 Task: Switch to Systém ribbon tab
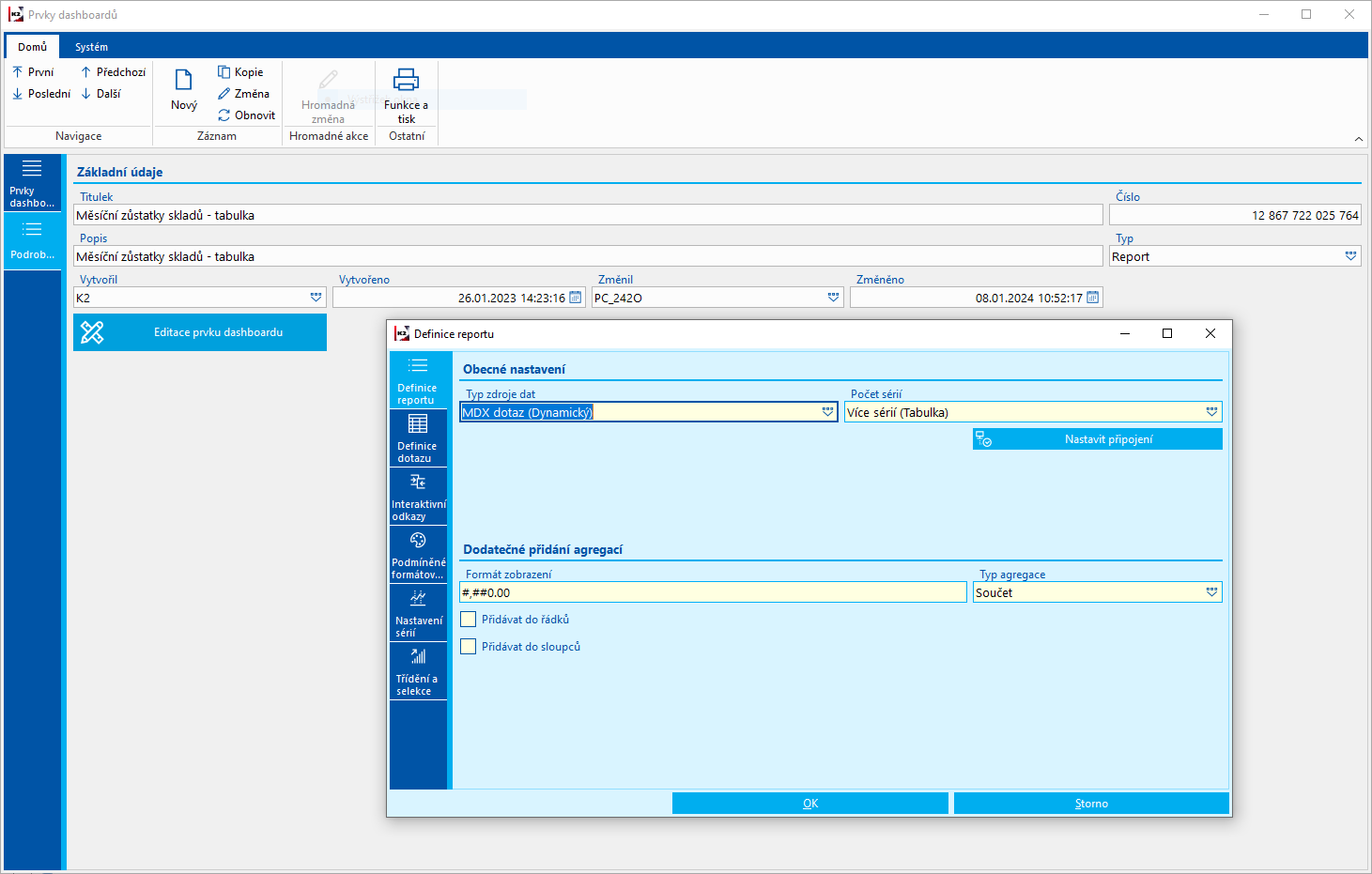click(x=91, y=47)
